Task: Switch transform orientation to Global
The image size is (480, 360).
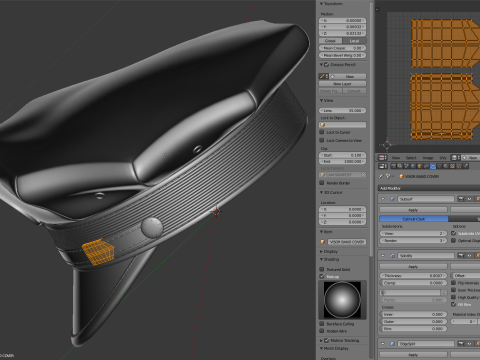Action: click(330, 41)
